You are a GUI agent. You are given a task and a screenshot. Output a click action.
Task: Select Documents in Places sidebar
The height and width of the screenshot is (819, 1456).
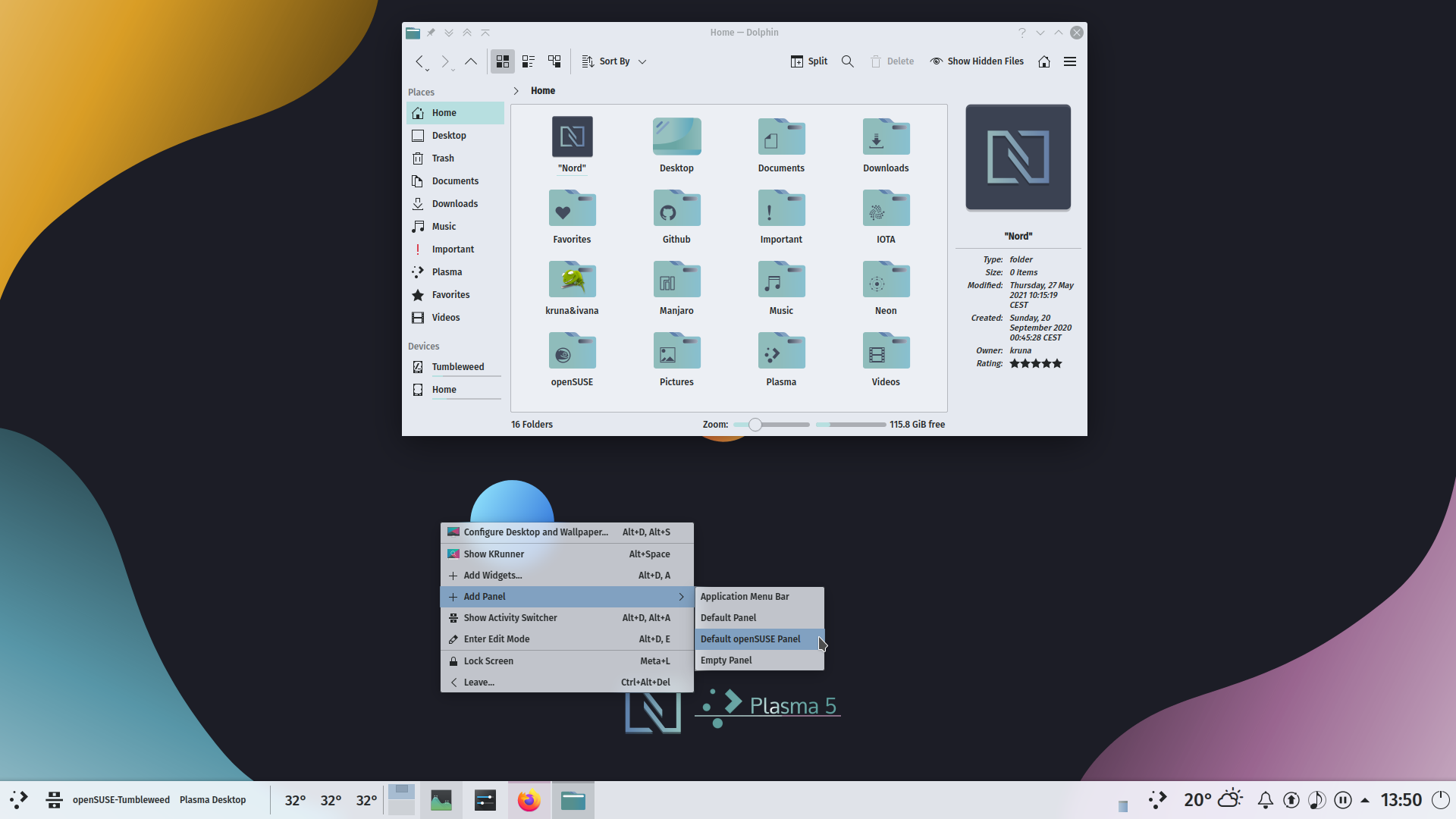pyautogui.click(x=455, y=181)
